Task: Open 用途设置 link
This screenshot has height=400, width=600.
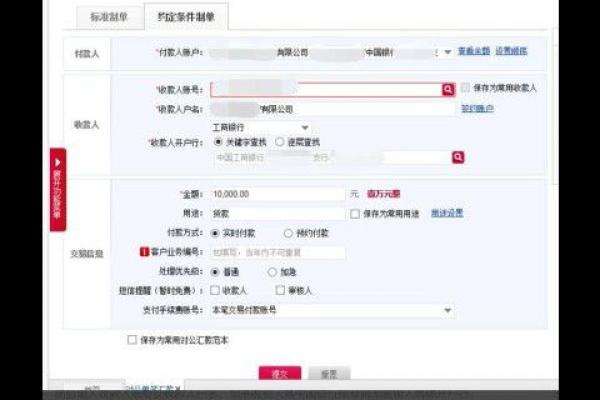Action: [447, 213]
